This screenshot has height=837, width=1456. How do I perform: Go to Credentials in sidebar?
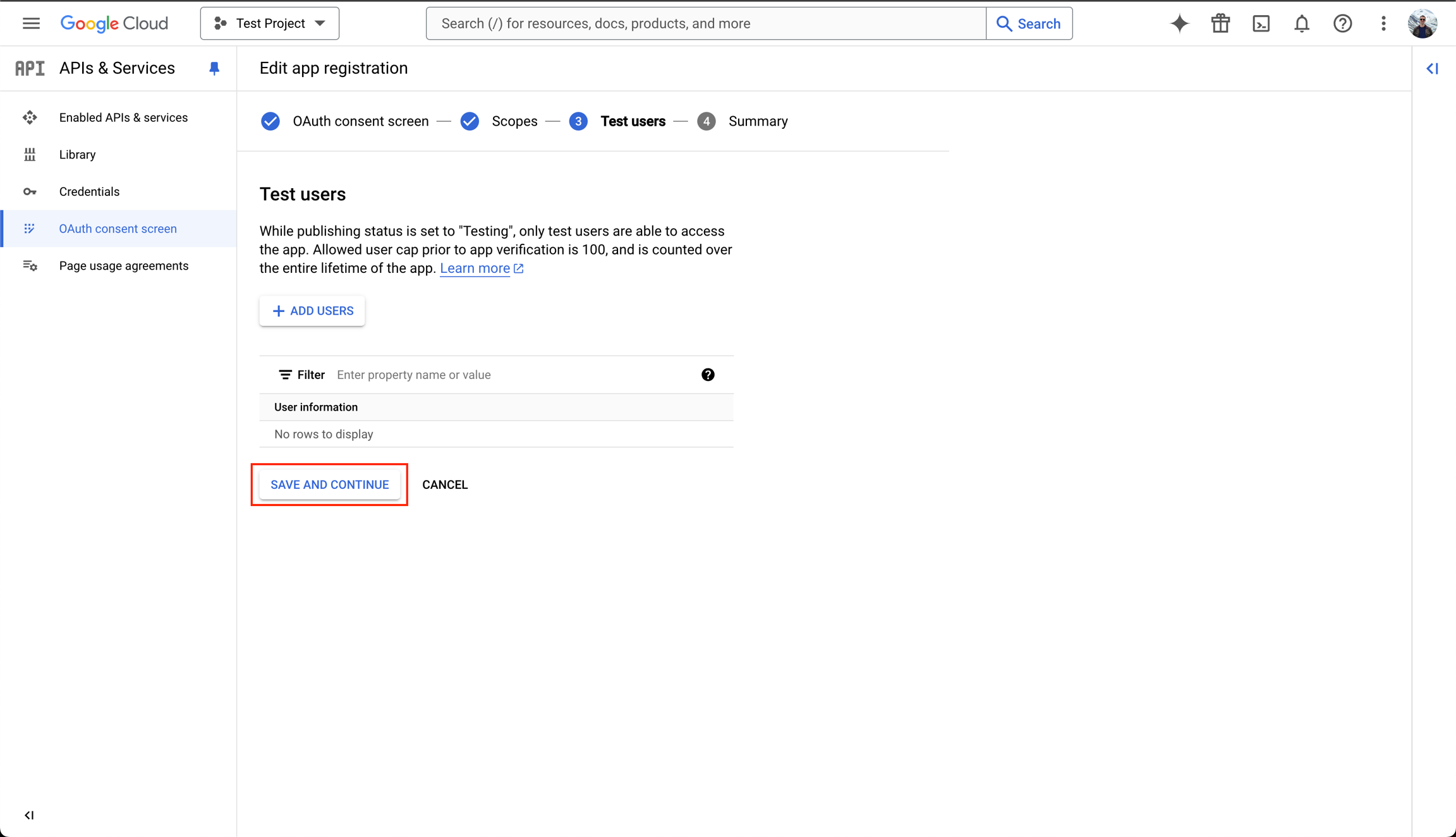89,191
